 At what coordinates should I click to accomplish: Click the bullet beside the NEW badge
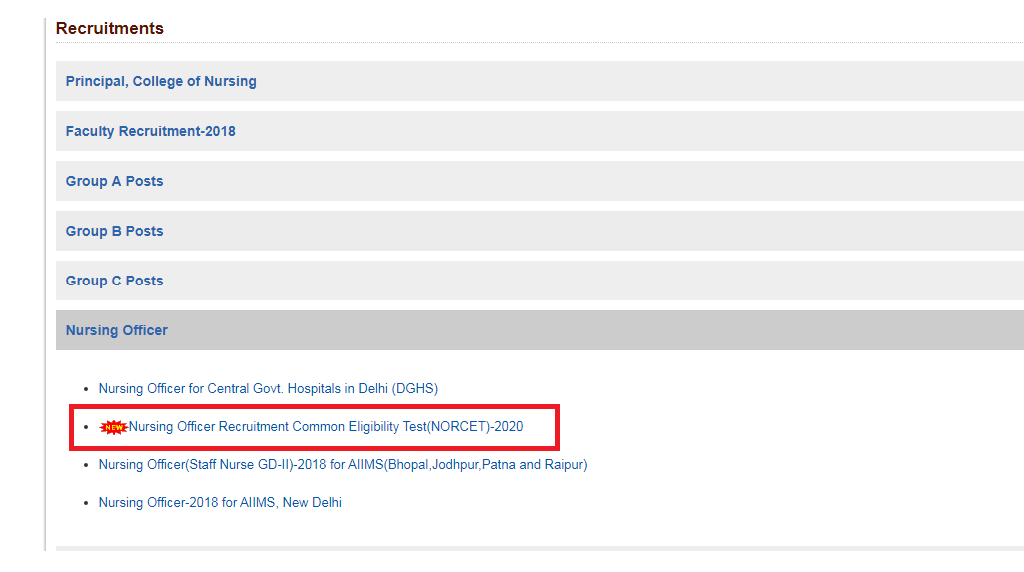(x=86, y=427)
